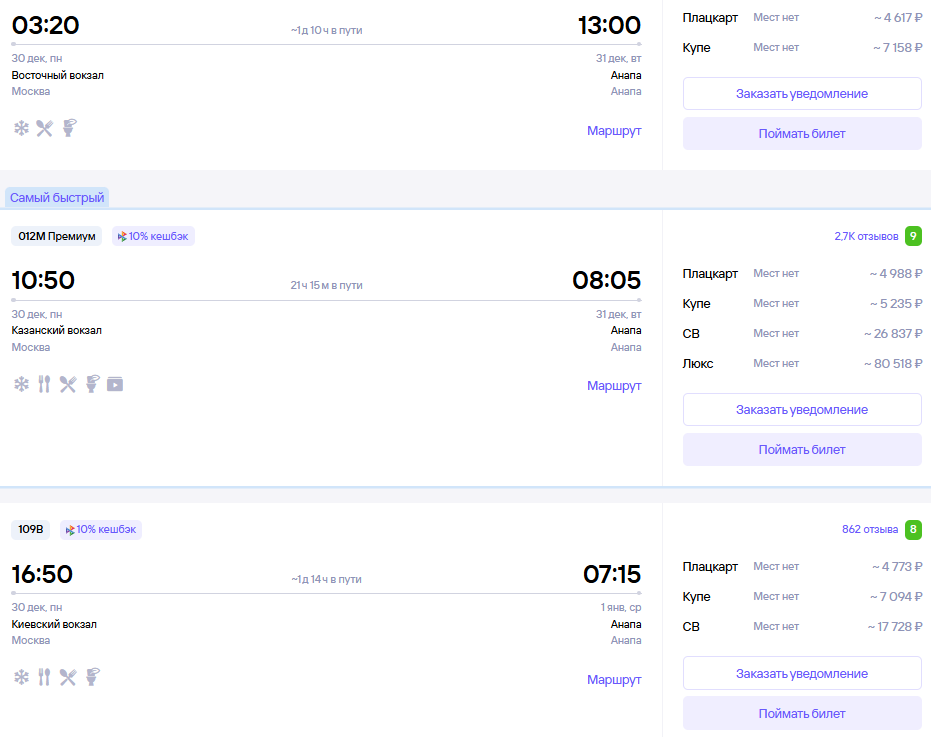Click the 10% кешбэк badge on train 012М
The width and height of the screenshot is (931, 737).
point(154,237)
